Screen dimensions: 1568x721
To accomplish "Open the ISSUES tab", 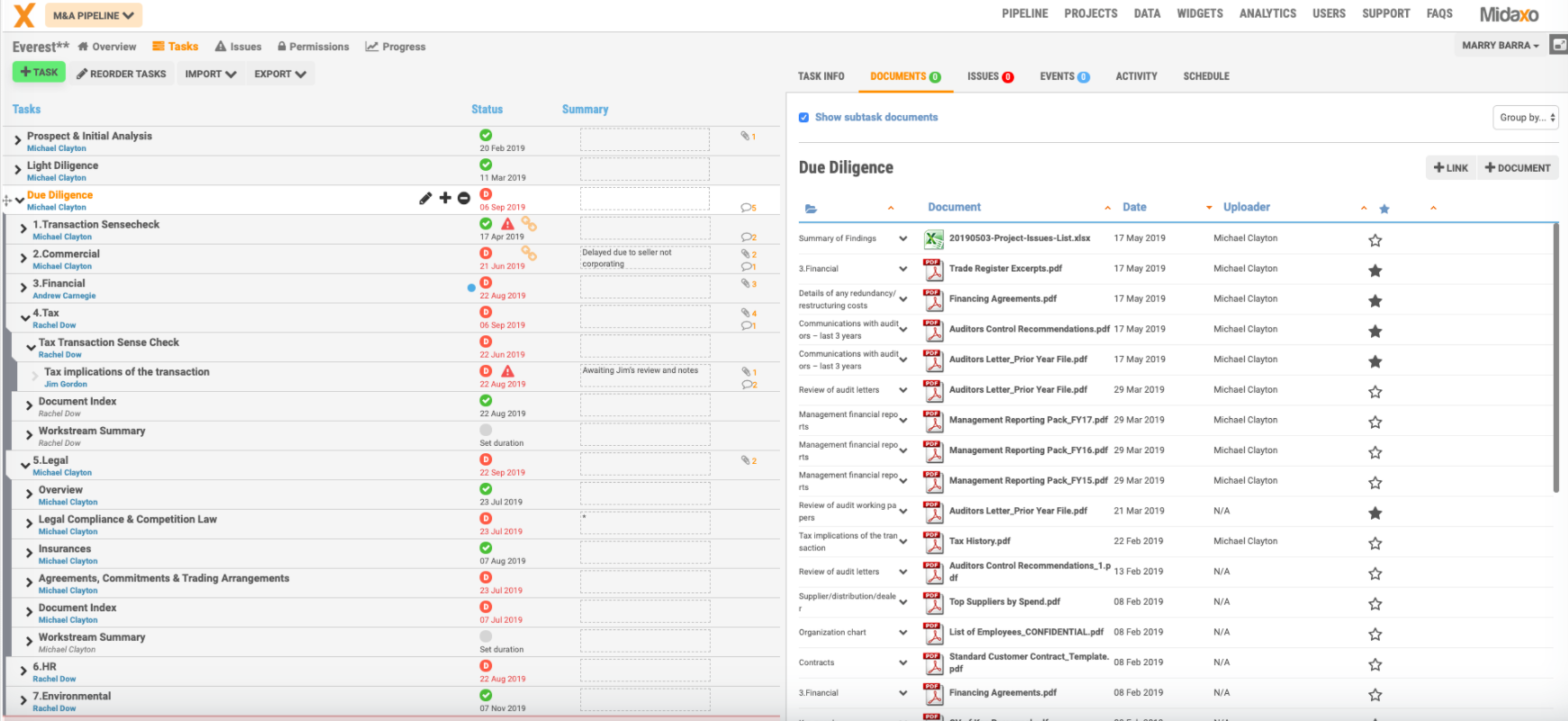I will tap(990, 76).
